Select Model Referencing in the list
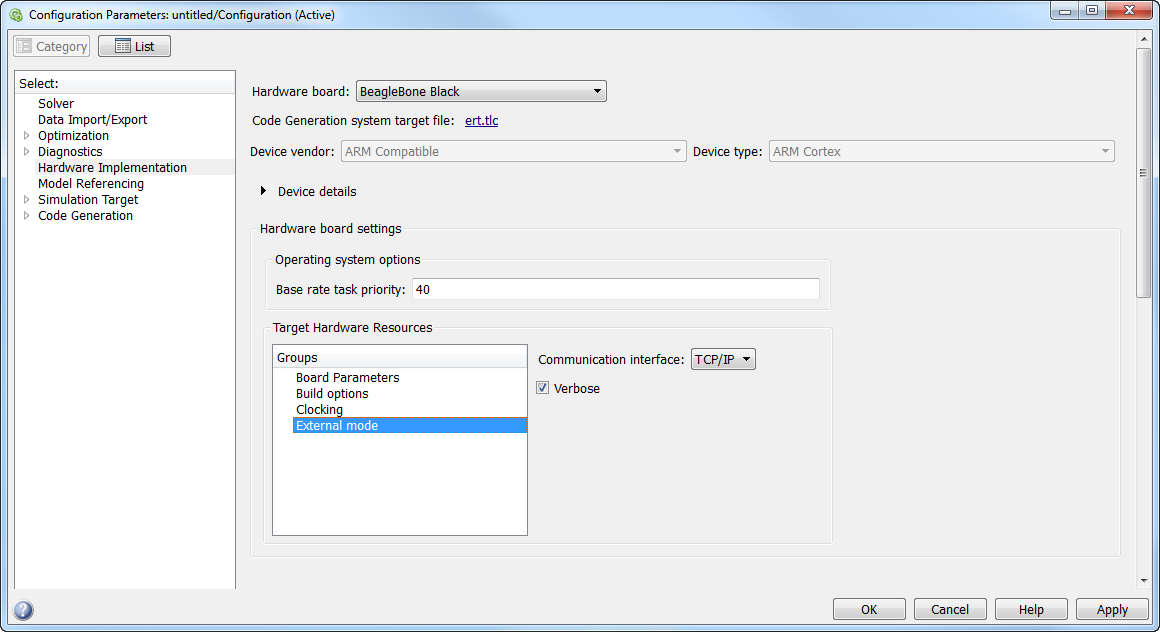The image size is (1160, 632). 91,184
